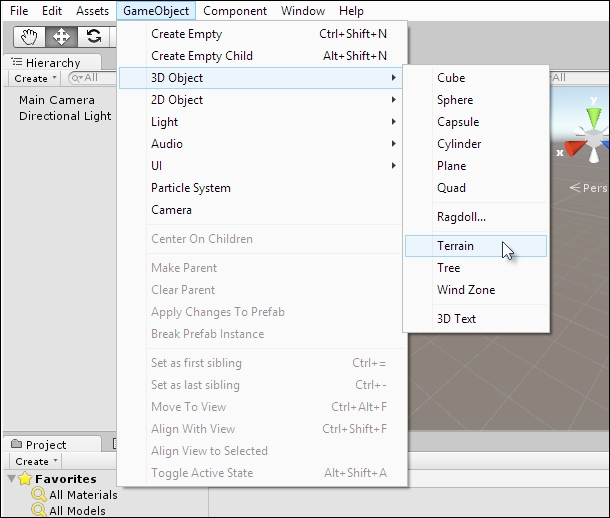
Task: Open the Assets menu
Action: [92, 11]
